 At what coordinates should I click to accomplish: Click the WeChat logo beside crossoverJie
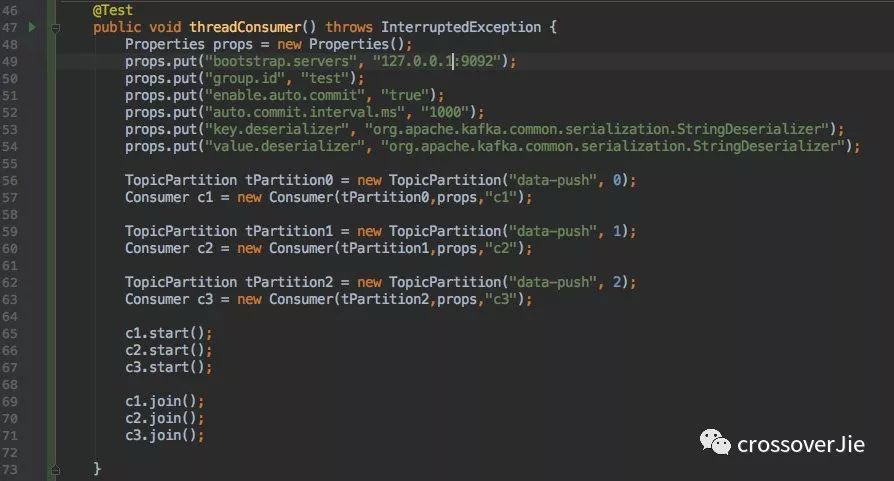713,443
